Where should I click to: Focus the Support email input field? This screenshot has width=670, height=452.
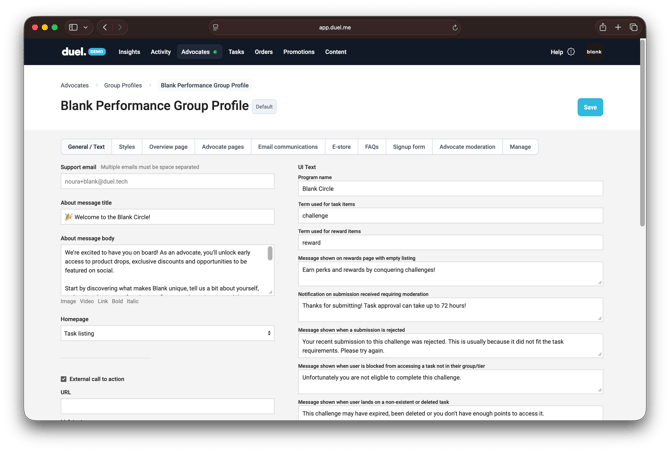tap(167, 182)
